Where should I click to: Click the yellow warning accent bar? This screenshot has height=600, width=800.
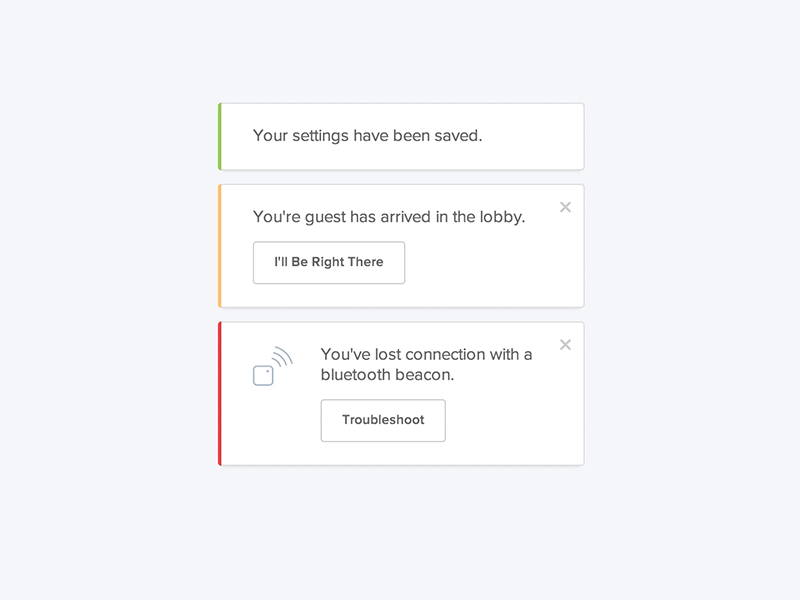(220, 245)
